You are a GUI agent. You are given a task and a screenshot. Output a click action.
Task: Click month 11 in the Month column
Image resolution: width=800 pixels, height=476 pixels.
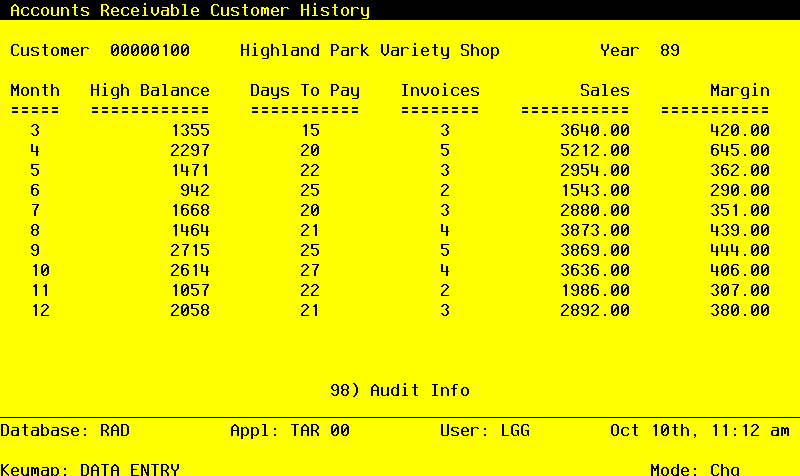click(40, 290)
